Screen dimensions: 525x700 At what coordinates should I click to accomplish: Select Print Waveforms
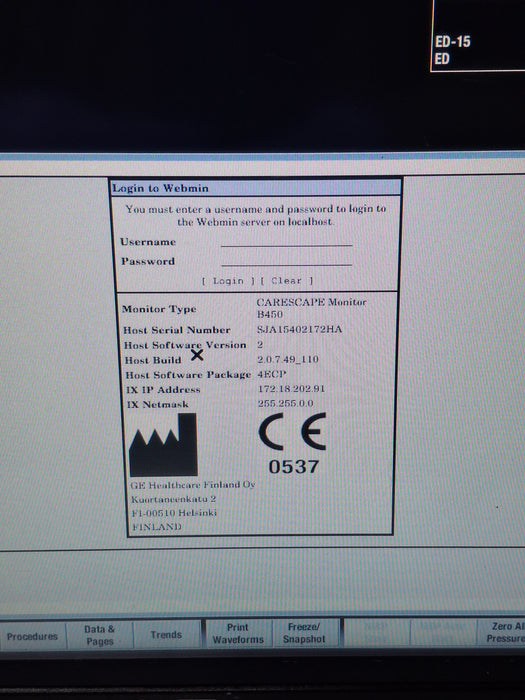click(x=238, y=633)
